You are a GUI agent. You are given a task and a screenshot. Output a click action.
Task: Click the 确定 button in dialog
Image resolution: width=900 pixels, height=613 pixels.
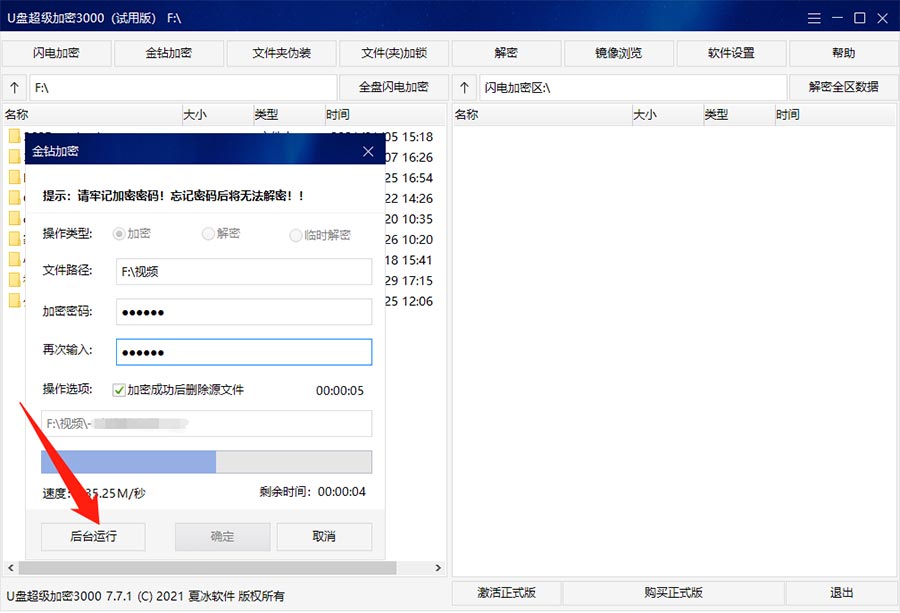[x=222, y=537]
